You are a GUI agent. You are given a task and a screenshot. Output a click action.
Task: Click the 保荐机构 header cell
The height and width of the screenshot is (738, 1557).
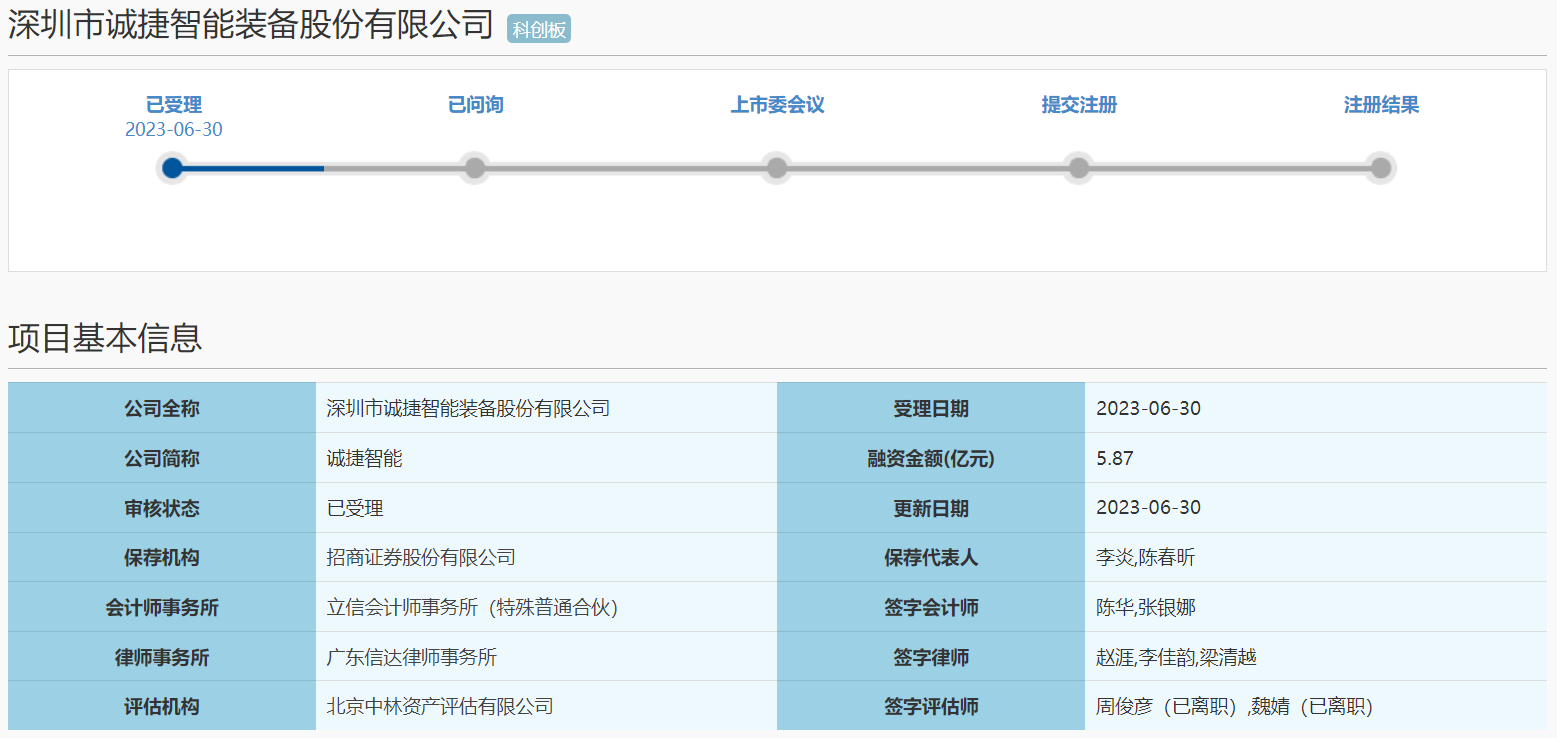coord(162,558)
